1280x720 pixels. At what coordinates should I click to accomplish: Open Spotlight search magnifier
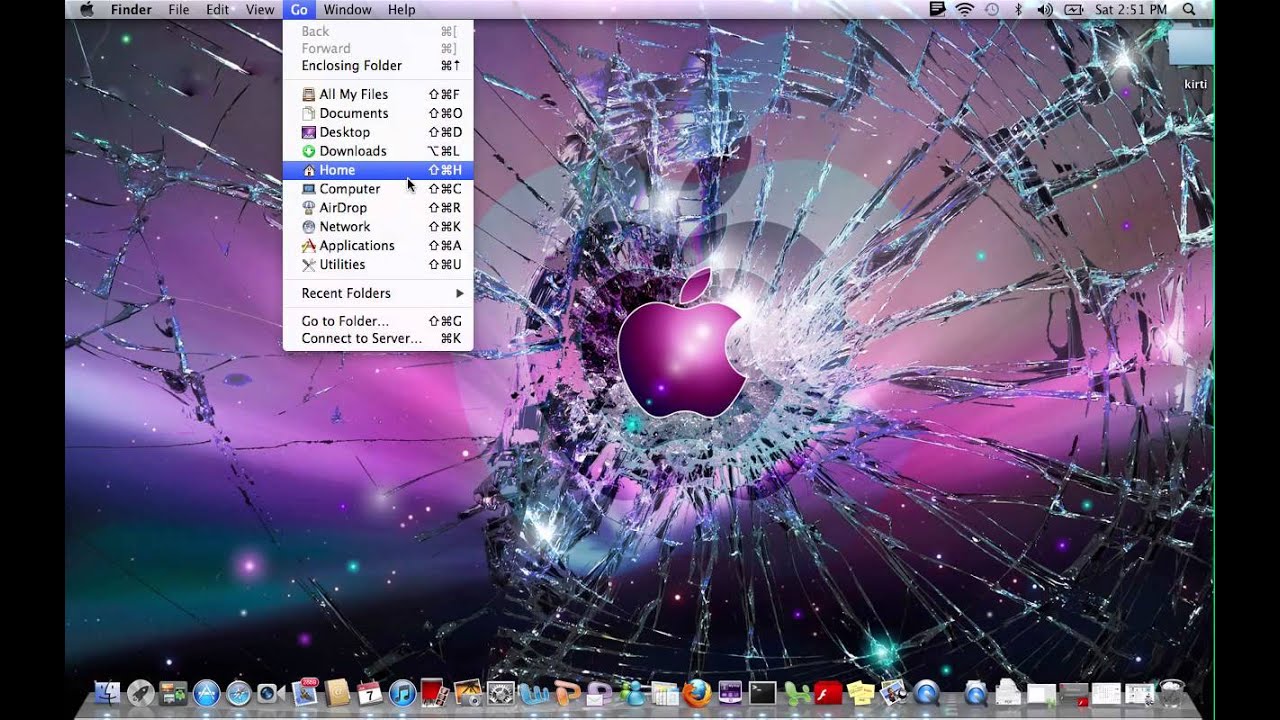coord(1188,9)
